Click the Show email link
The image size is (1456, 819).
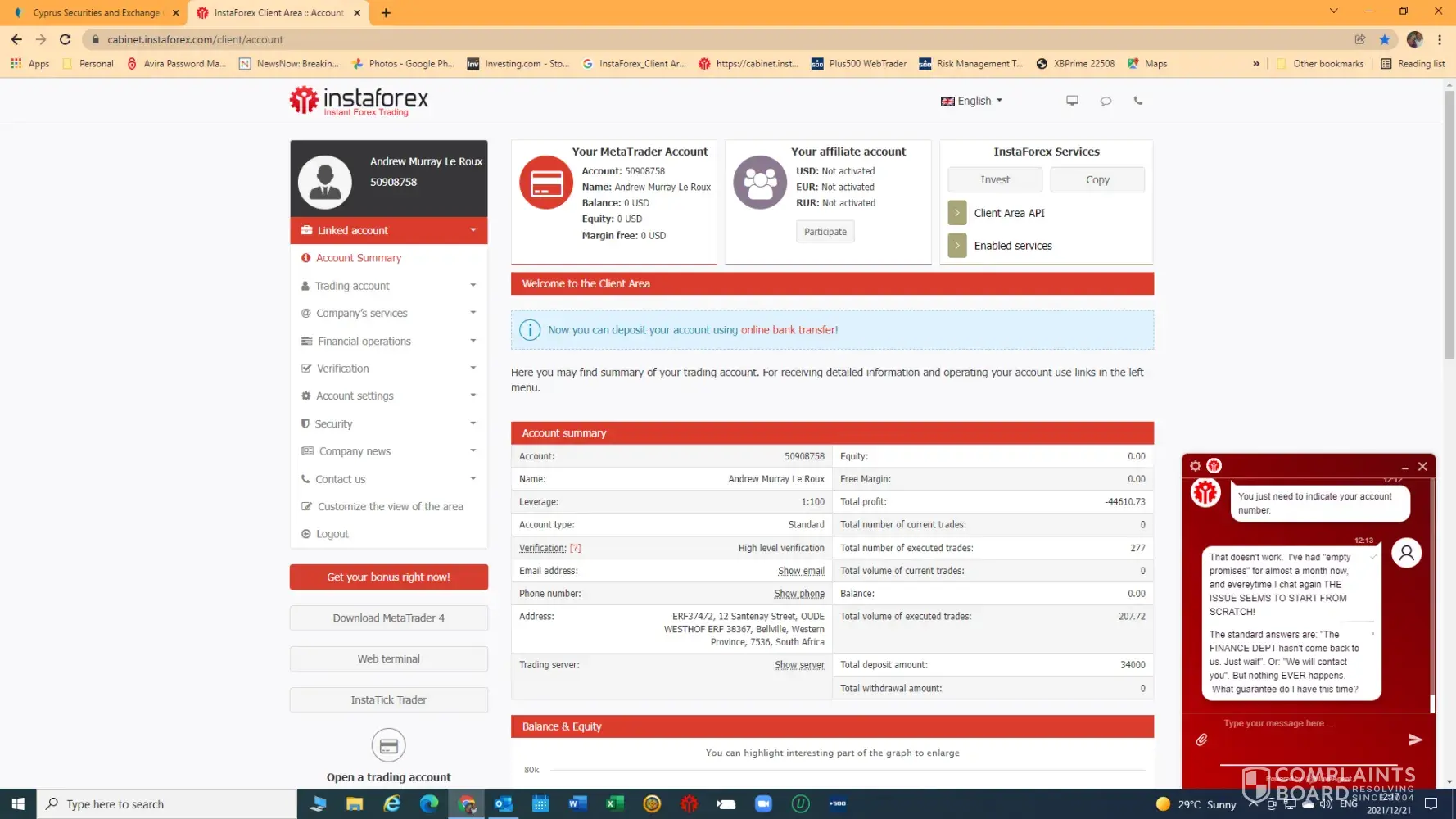coord(800,571)
